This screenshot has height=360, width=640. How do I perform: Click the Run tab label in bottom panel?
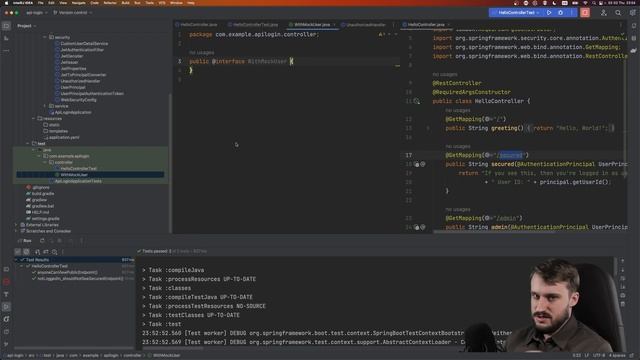click(x=27, y=241)
